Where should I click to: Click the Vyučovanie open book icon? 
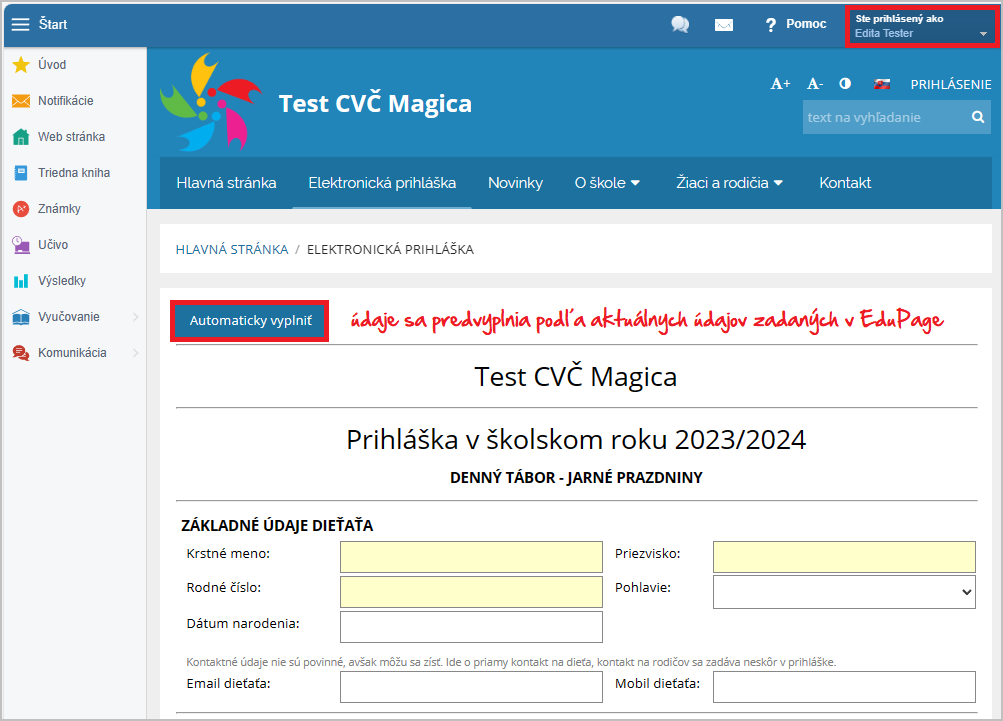[21, 317]
